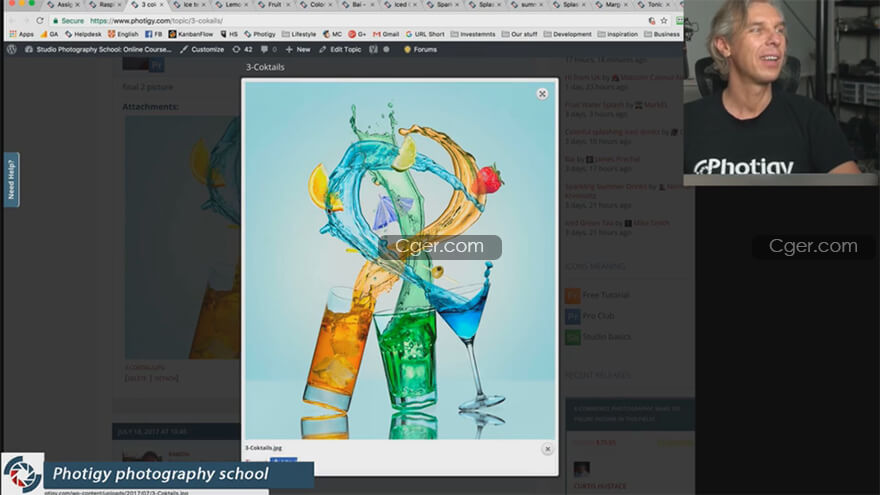Click the Need Help? side tab

pos(11,180)
